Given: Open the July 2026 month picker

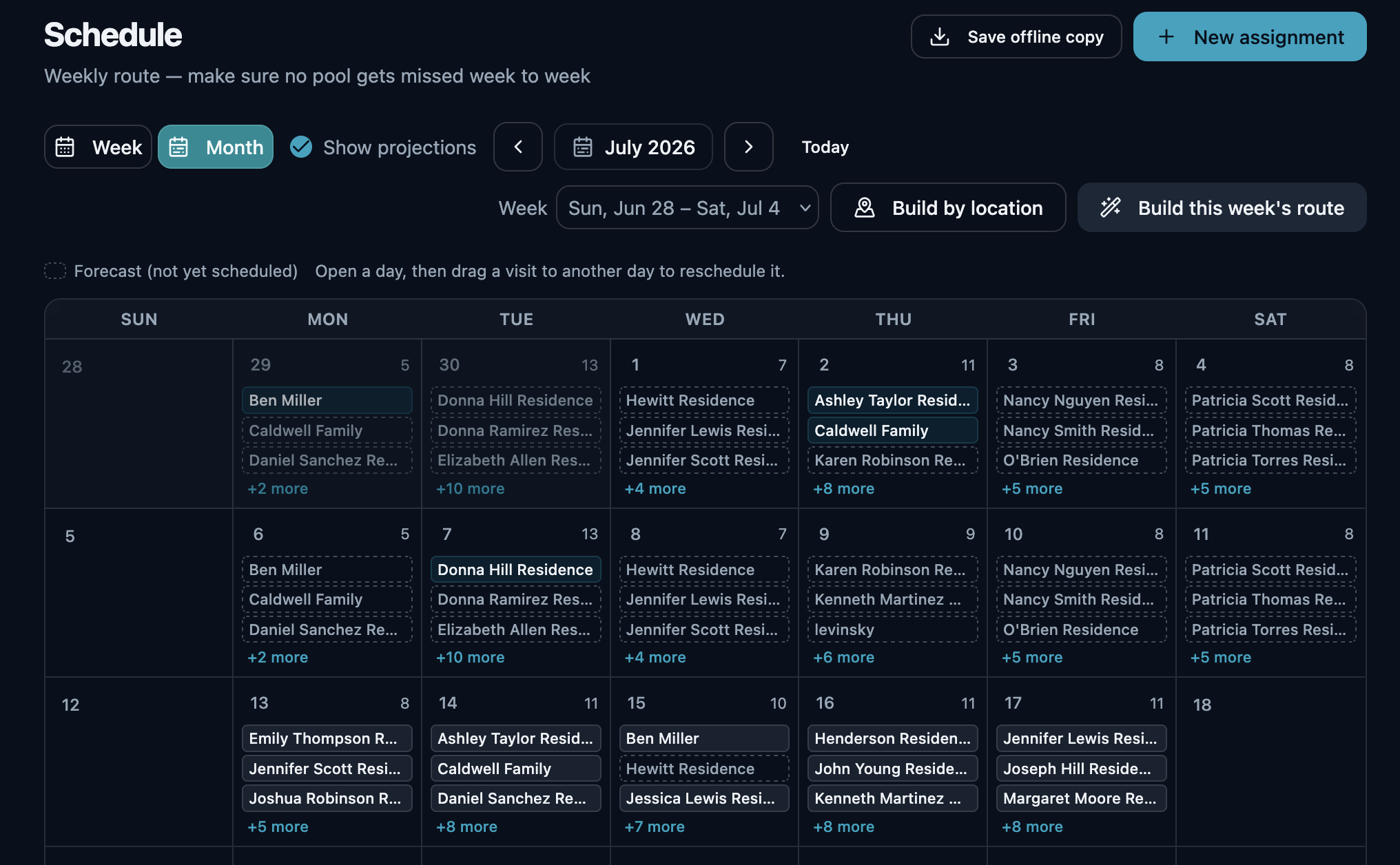Looking at the screenshot, I should tap(633, 147).
